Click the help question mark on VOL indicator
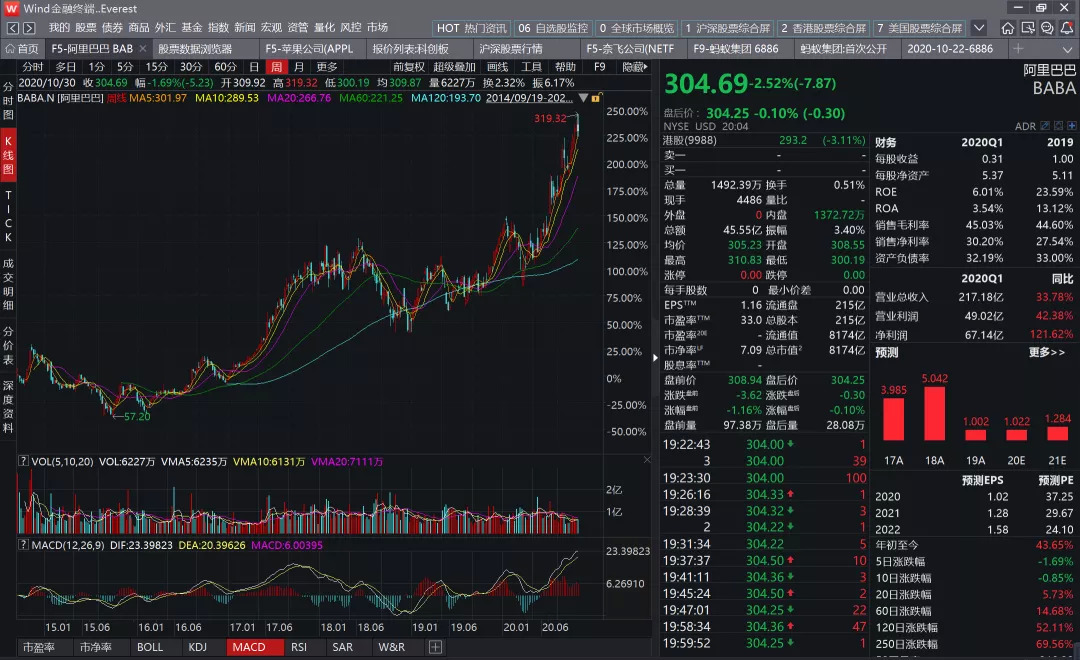 point(23,461)
